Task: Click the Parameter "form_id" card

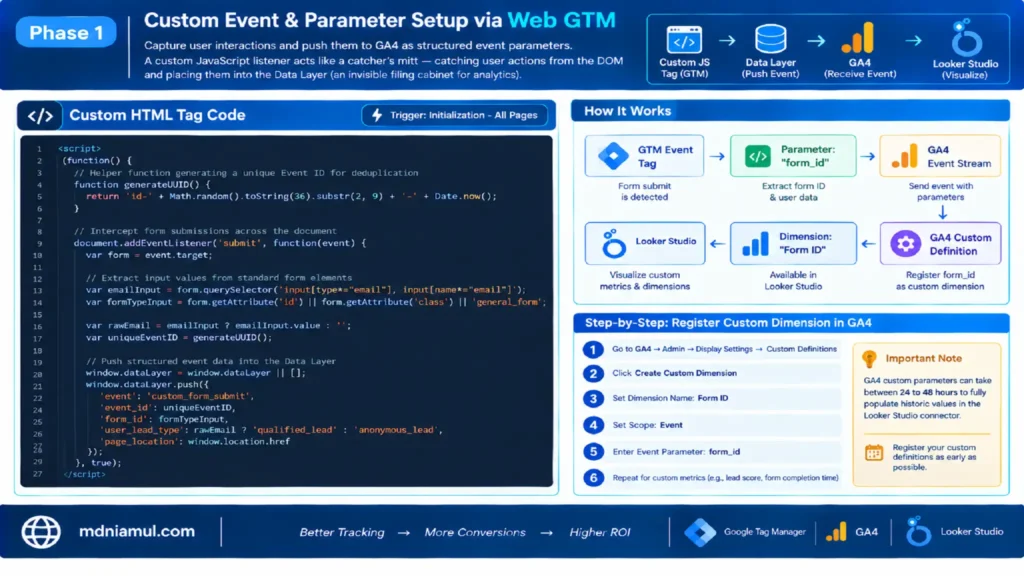Action: point(793,156)
